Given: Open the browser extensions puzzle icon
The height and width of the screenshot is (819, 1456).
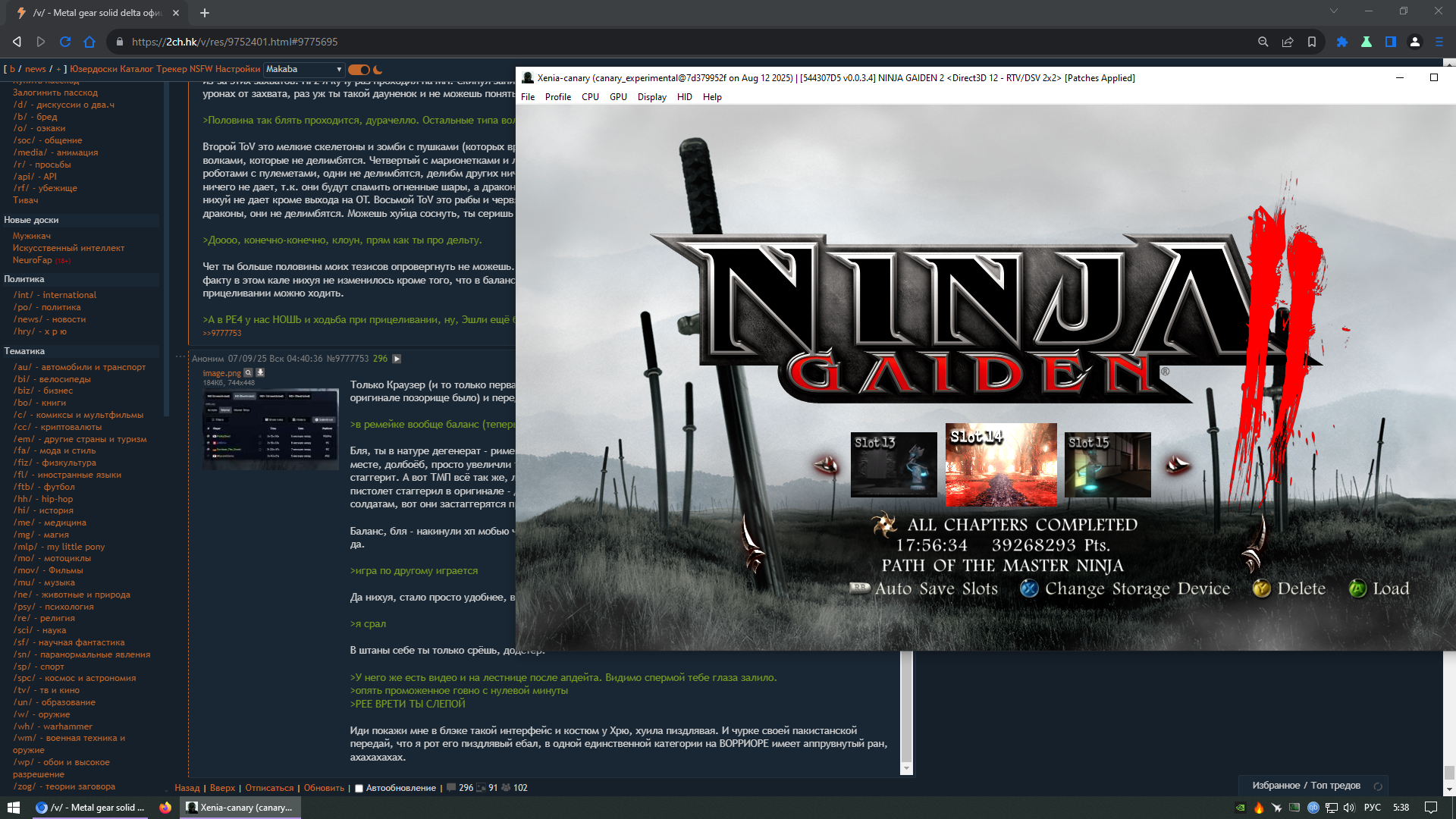Looking at the screenshot, I should pyautogui.click(x=1341, y=42).
